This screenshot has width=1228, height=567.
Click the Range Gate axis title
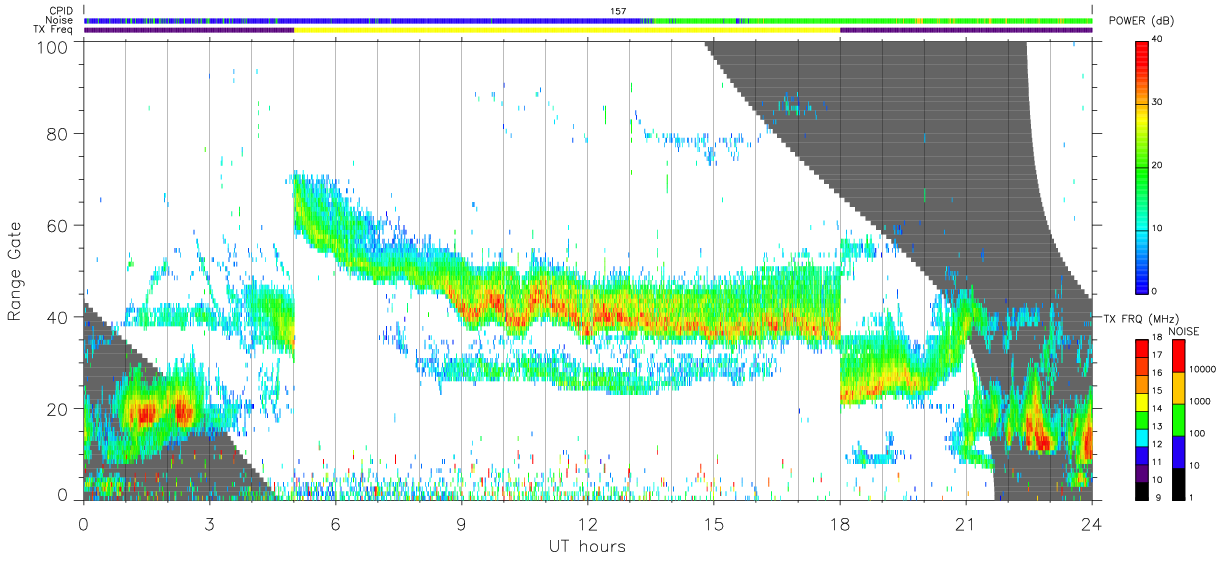click(15, 272)
